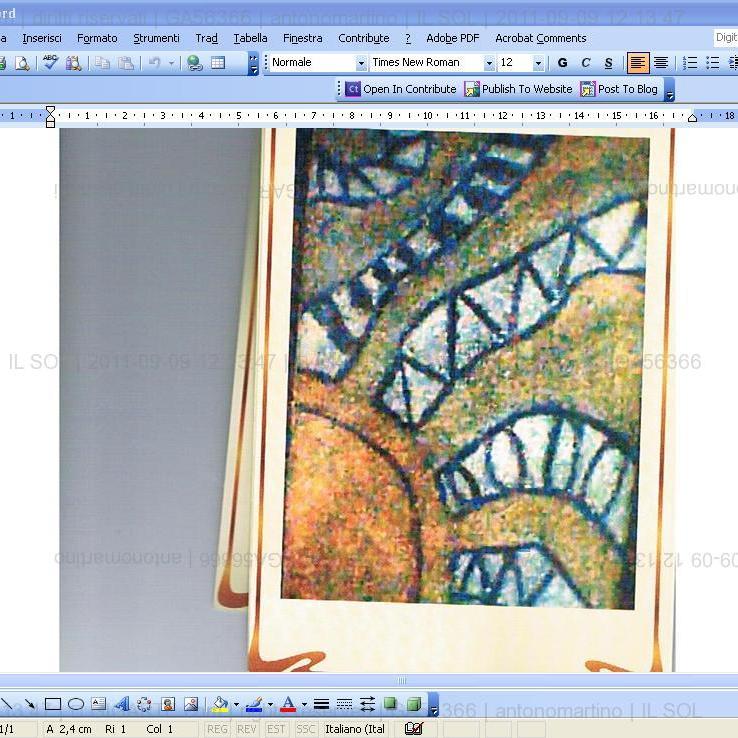Viewport: 738px width, 738px height.
Task: Apply blue Line Color brush
Action: (254, 704)
